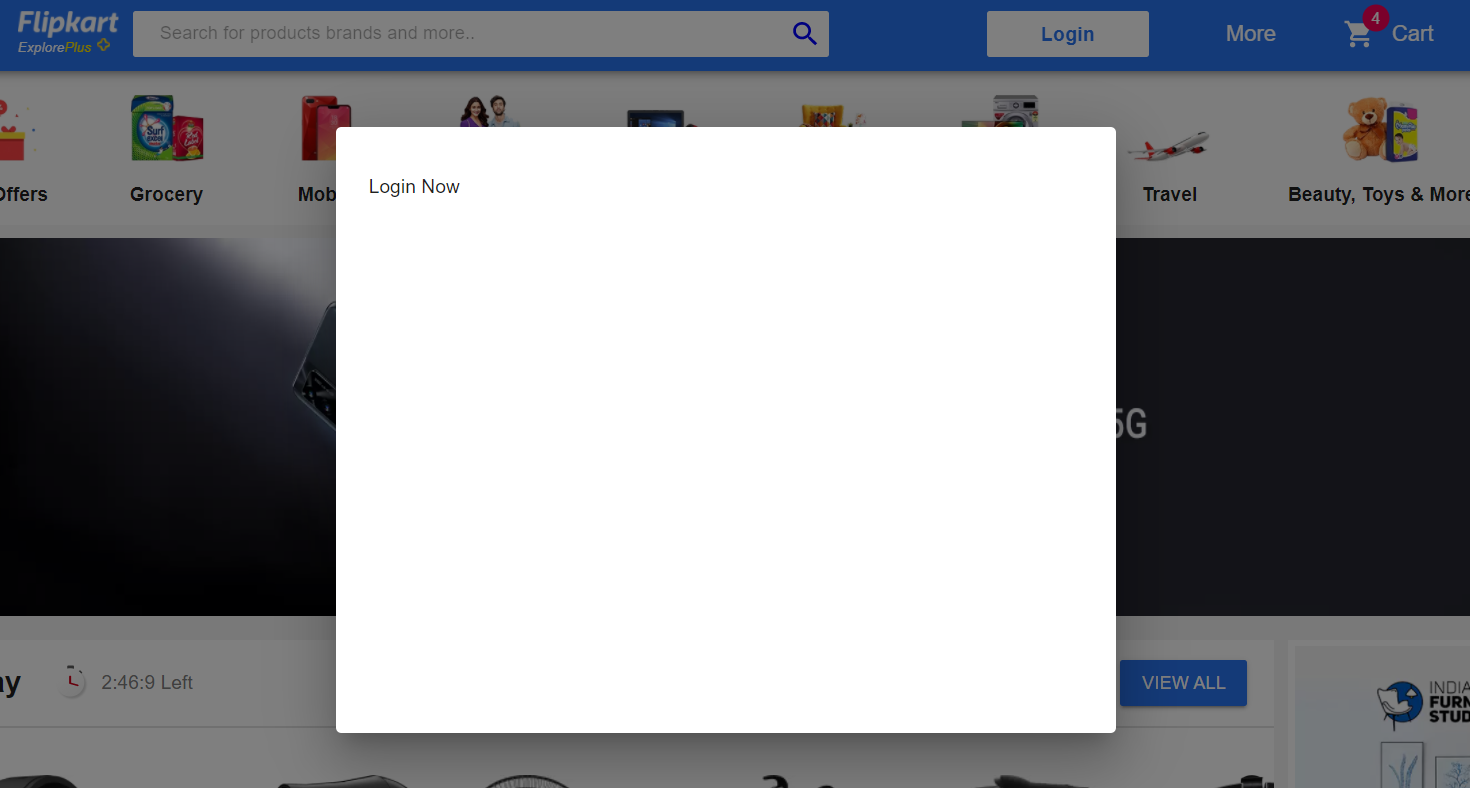Open the shopping cart icon

pyautogui.click(x=1358, y=35)
